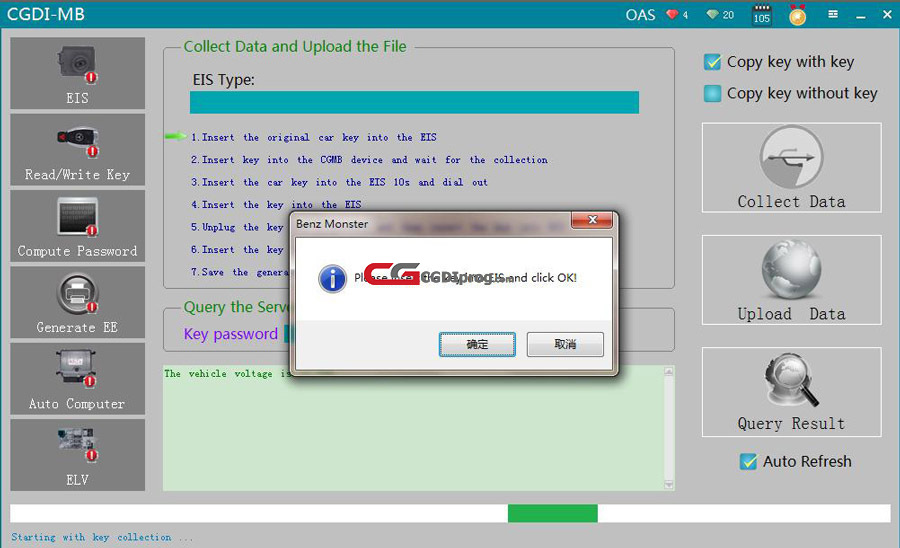900x548 pixels.
Task: Click the gold medal icon
Action: 797,15
